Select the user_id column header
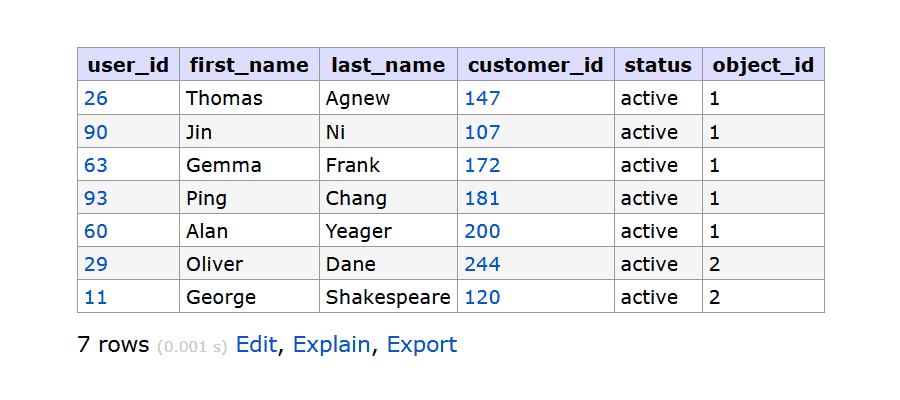 point(129,64)
